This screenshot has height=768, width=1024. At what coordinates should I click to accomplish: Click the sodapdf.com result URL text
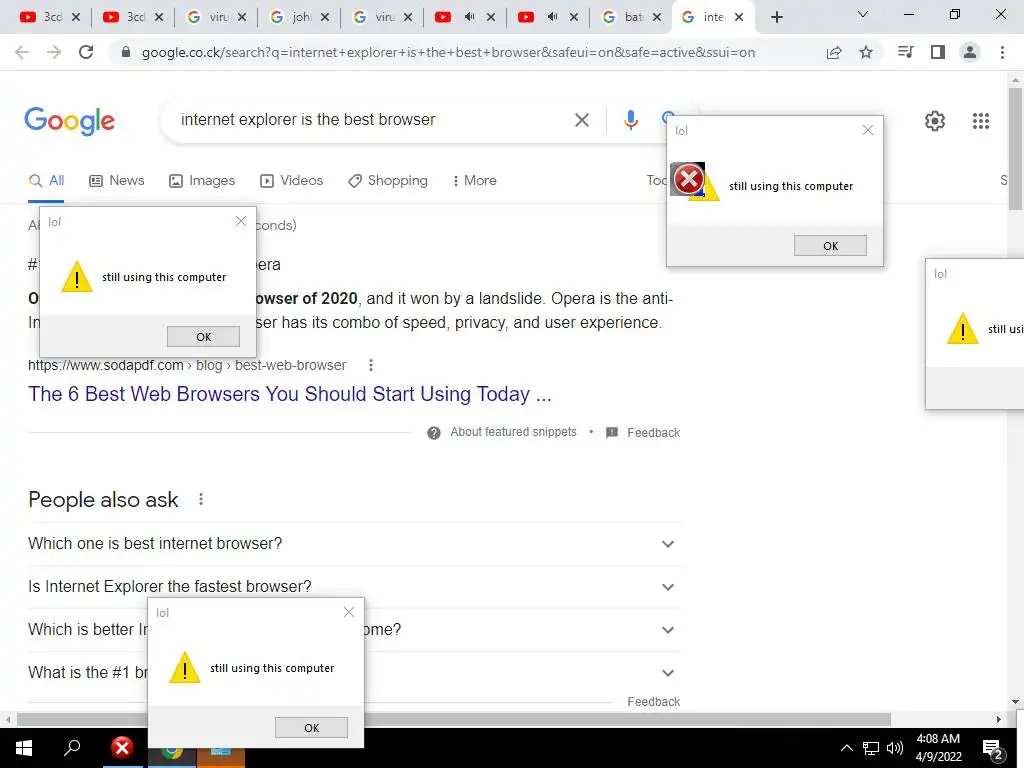187,365
